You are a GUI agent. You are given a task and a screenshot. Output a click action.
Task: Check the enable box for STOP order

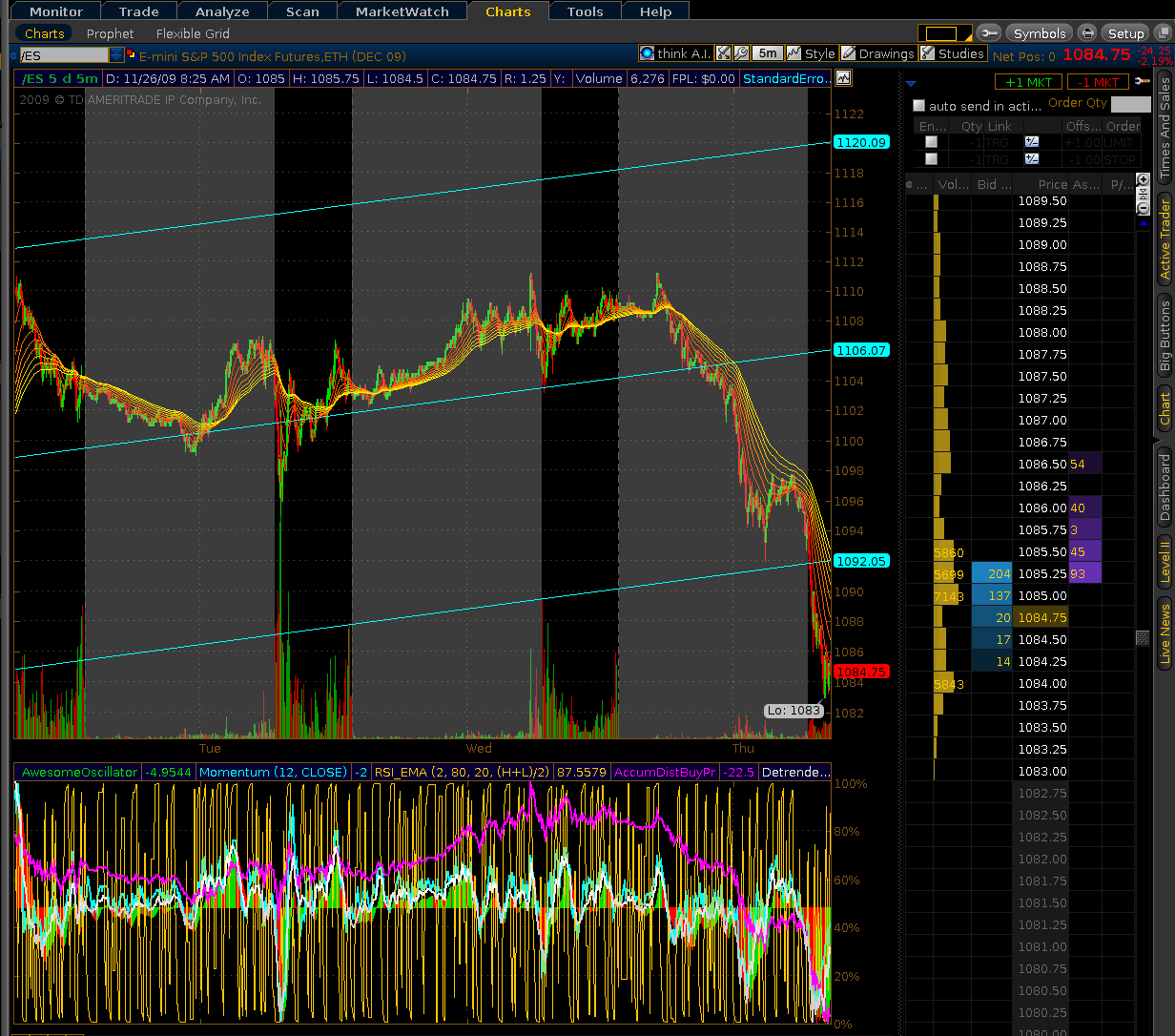point(932,159)
